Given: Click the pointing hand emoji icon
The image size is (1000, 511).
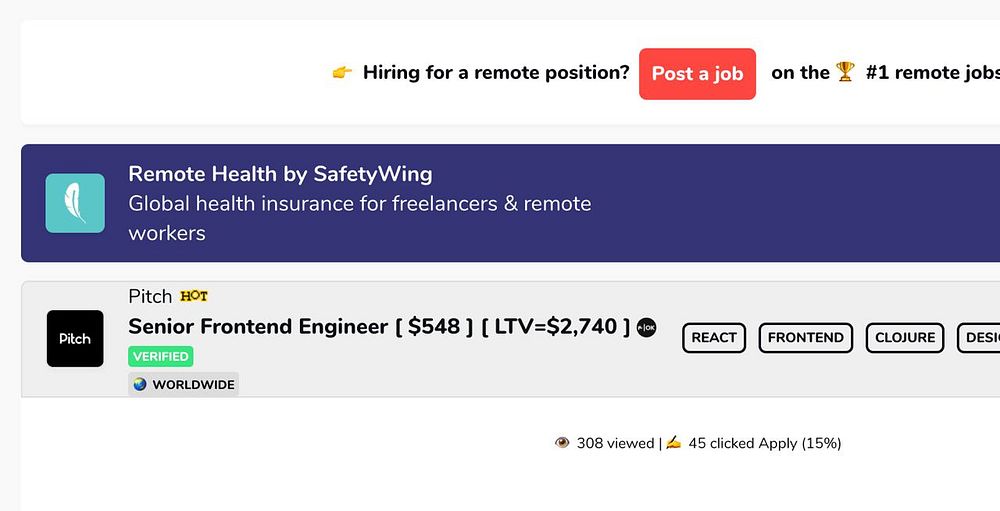Looking at the screenshot, I should [342, 73].
